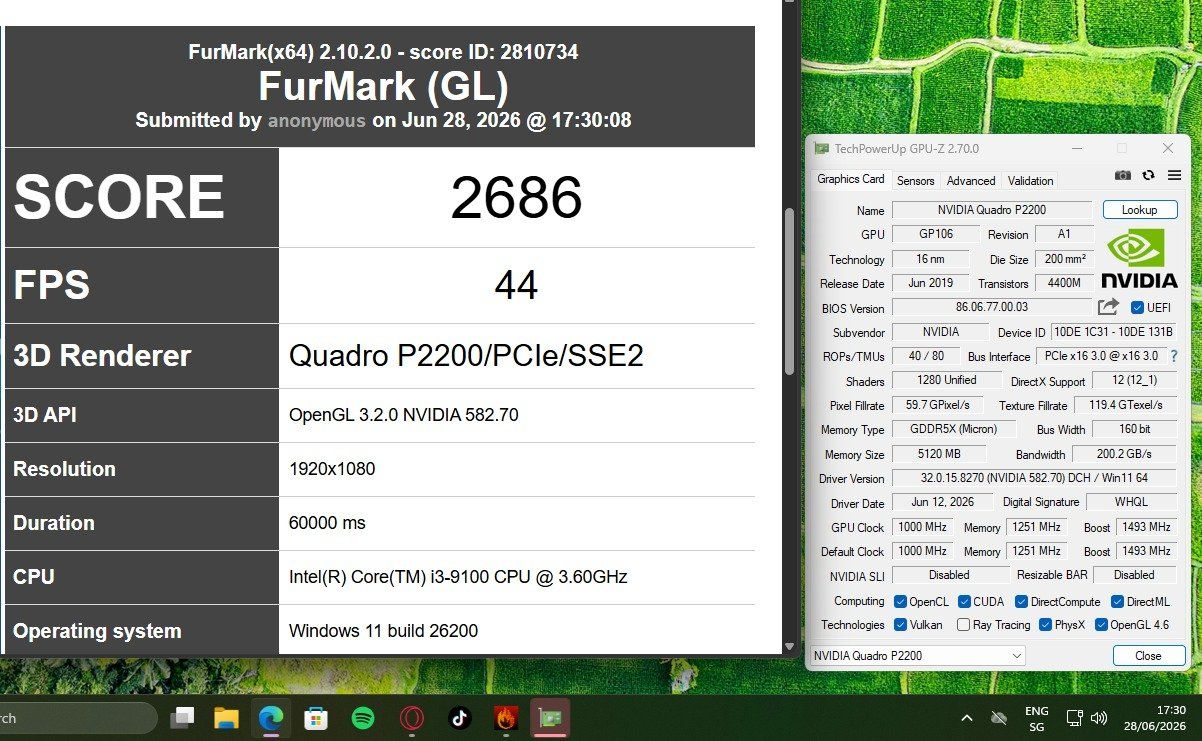Click the browser page vertical scrollbar thumb

click(x=790, y=290)
